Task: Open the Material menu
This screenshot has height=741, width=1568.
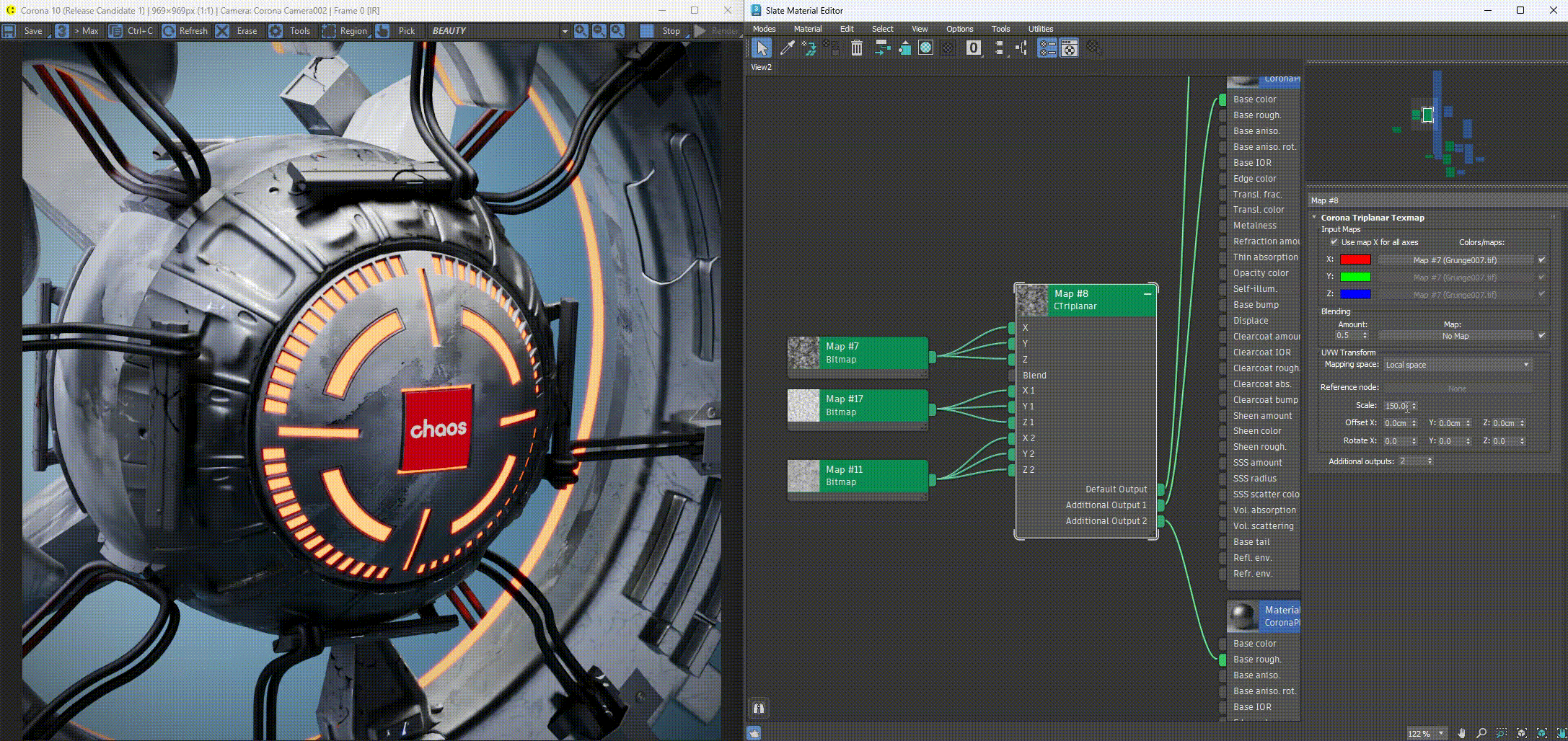Action: coord(807,29)
